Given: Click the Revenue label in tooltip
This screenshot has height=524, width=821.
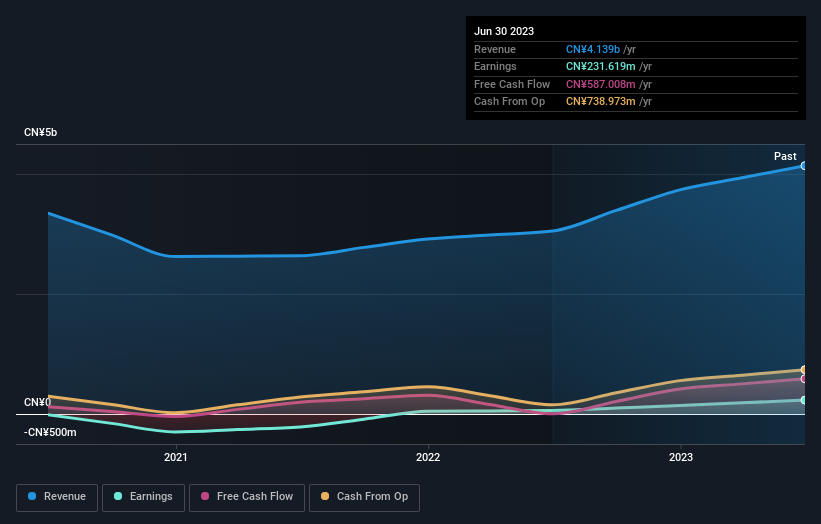Looking at the screenshot, I should point(495,49).
